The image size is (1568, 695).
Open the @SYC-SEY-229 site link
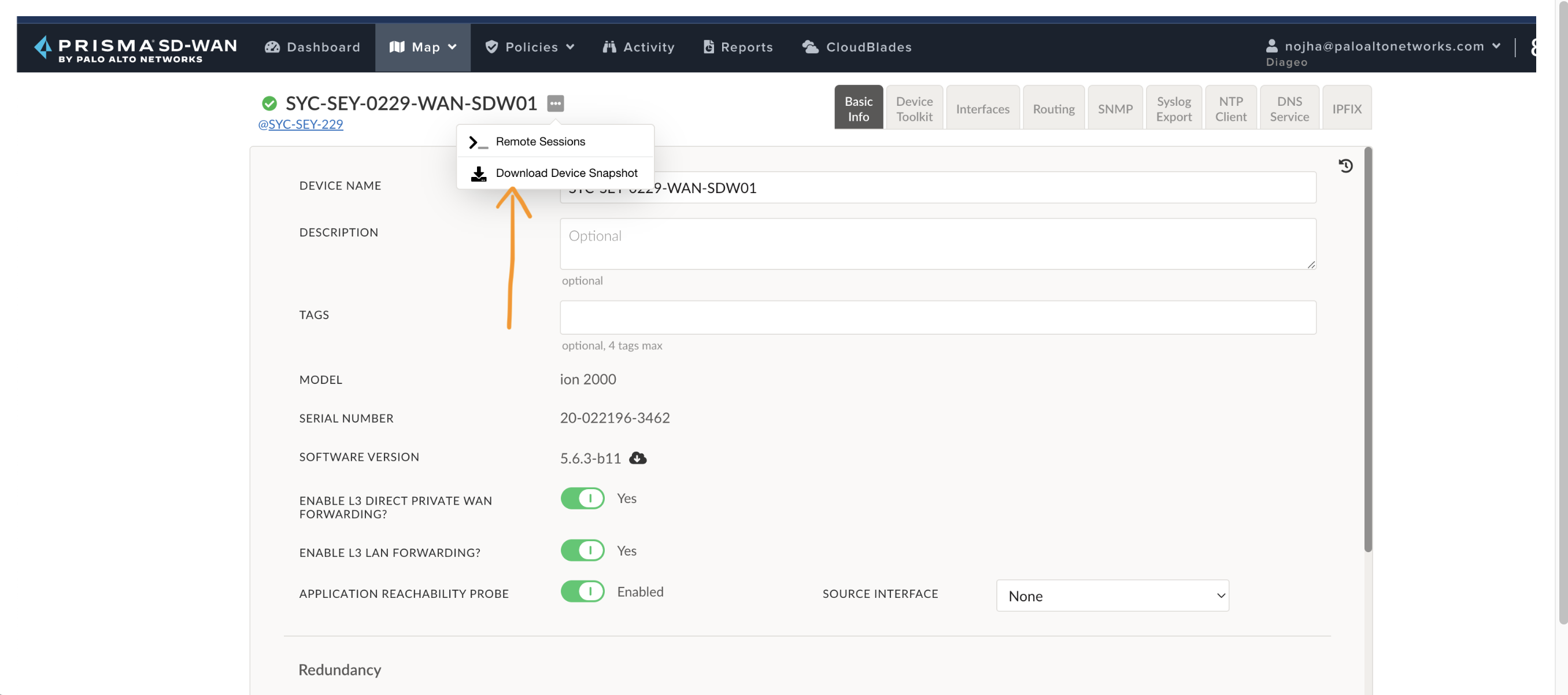point(301,124)
